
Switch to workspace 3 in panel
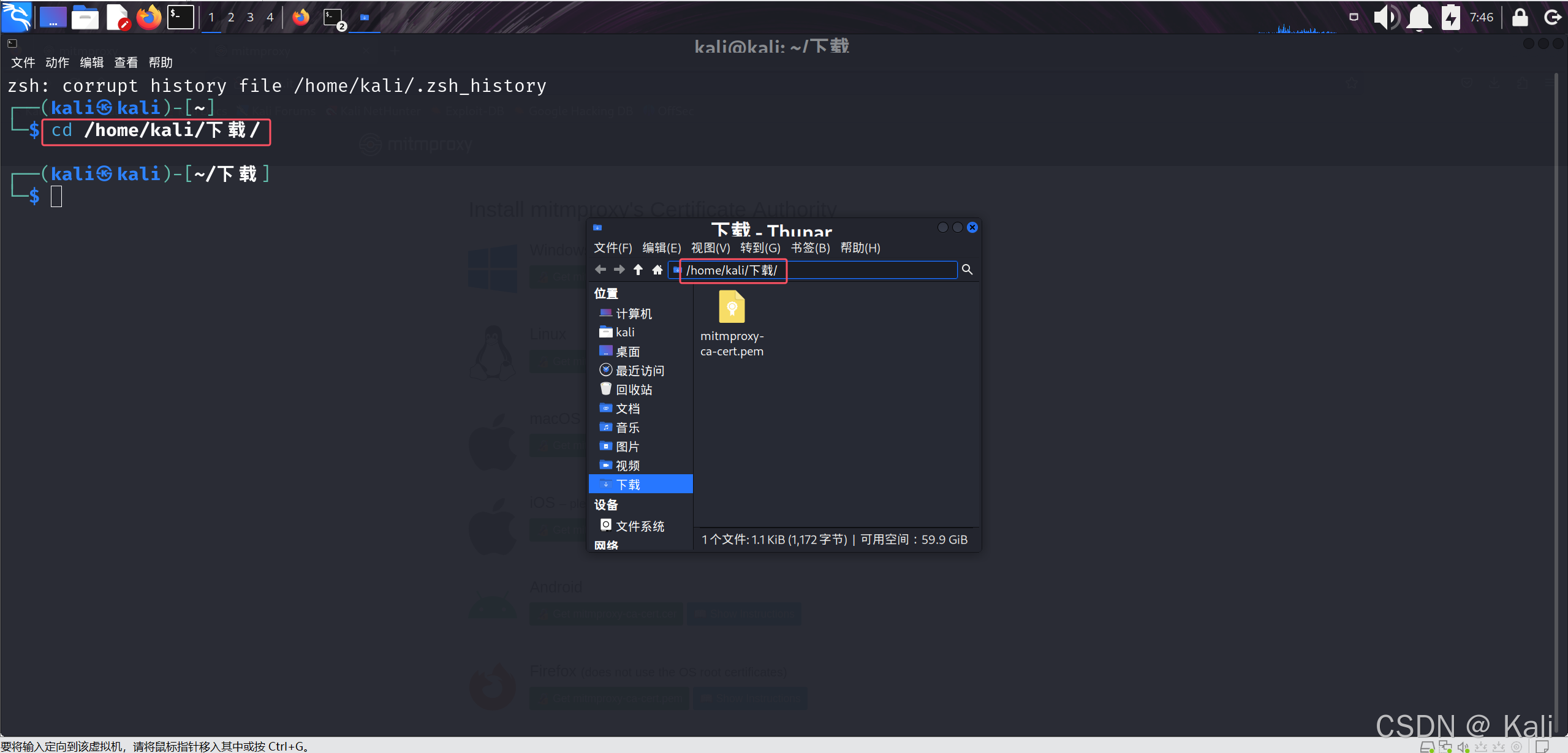tap(250, 17)
